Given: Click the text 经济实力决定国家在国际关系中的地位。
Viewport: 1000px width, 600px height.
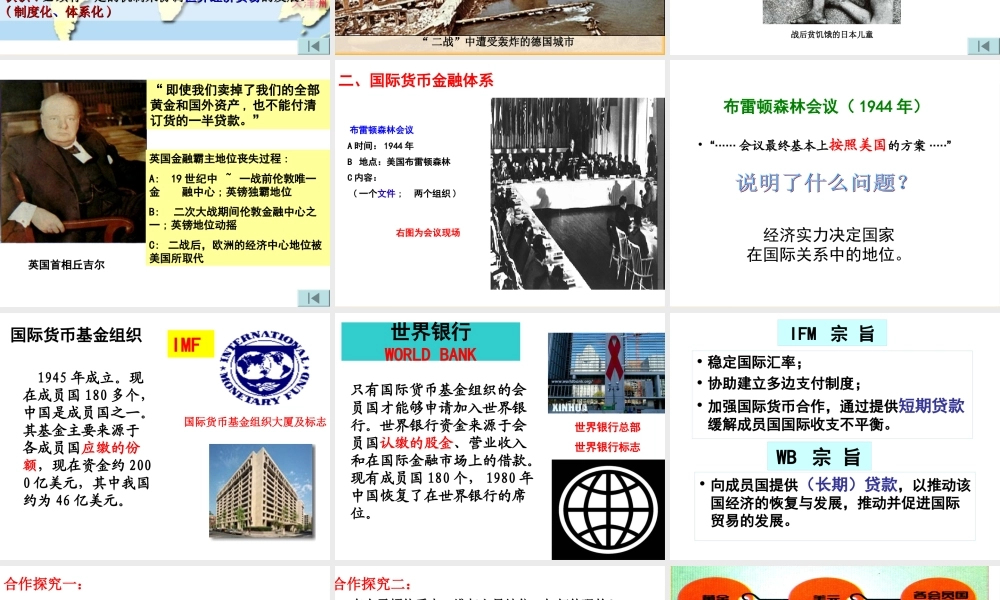Looking at the screenshot, I should point(827,245).
